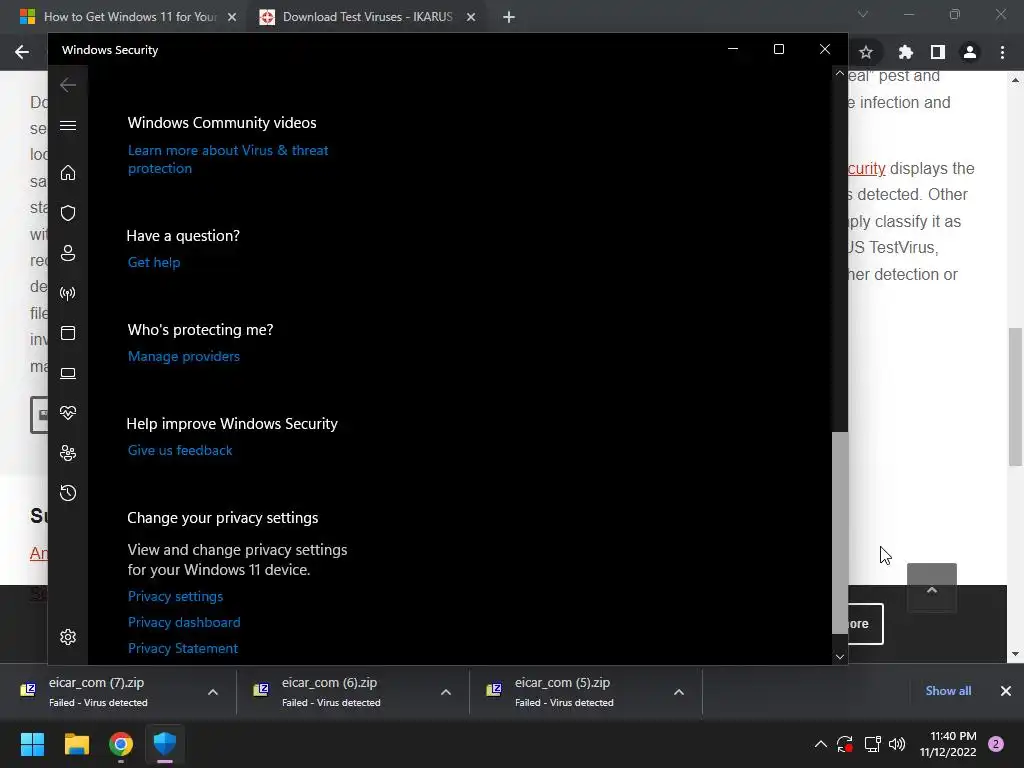Expand options for eicar_com (6).zip download
This screenshot has height=768, width=1024.
pyautogui.click(x=446, y=692)
